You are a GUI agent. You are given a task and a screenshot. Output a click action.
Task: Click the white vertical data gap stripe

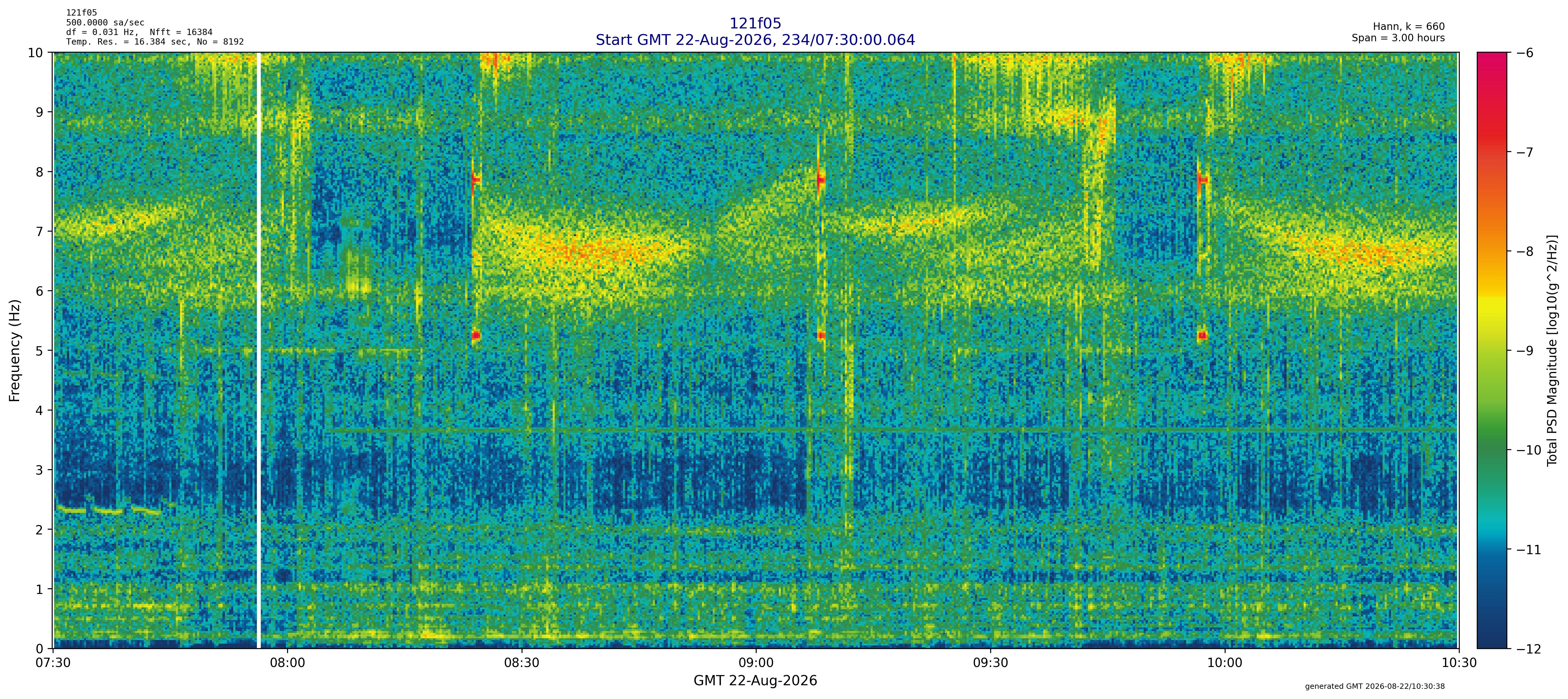click(258, 351)
